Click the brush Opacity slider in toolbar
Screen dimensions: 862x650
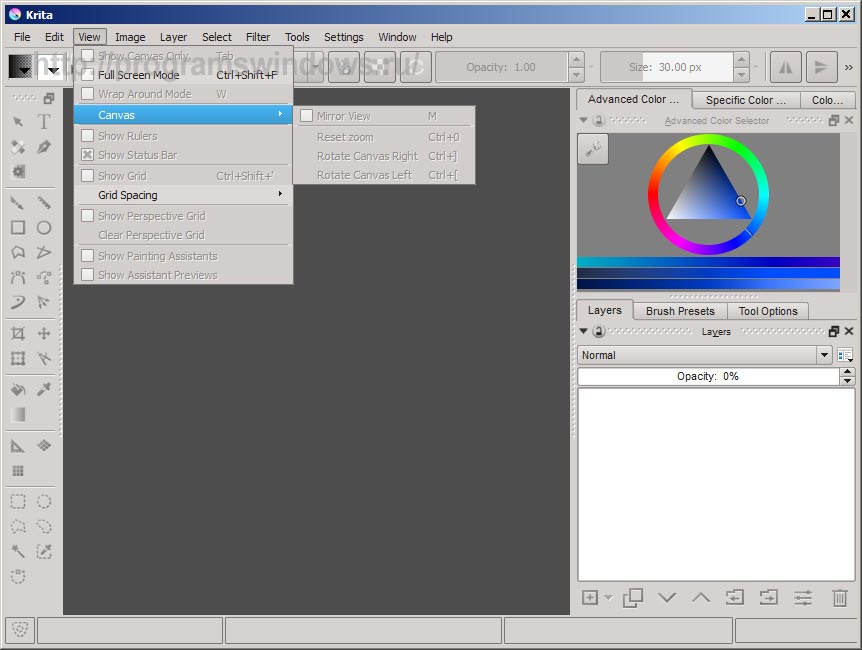501,67
